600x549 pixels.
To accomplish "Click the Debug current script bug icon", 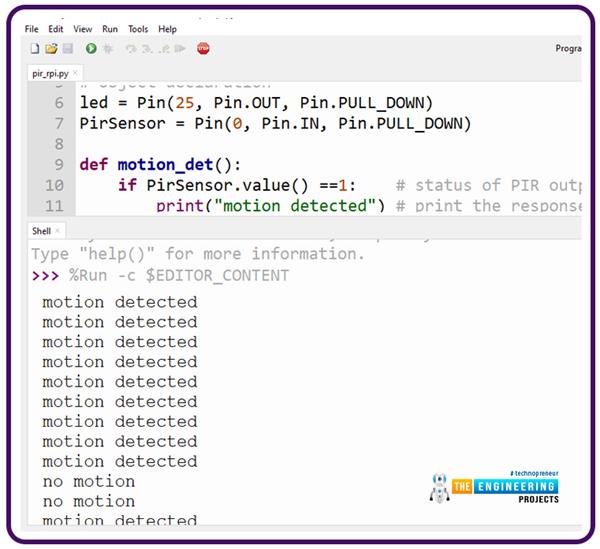I will (x=108, y=49).
